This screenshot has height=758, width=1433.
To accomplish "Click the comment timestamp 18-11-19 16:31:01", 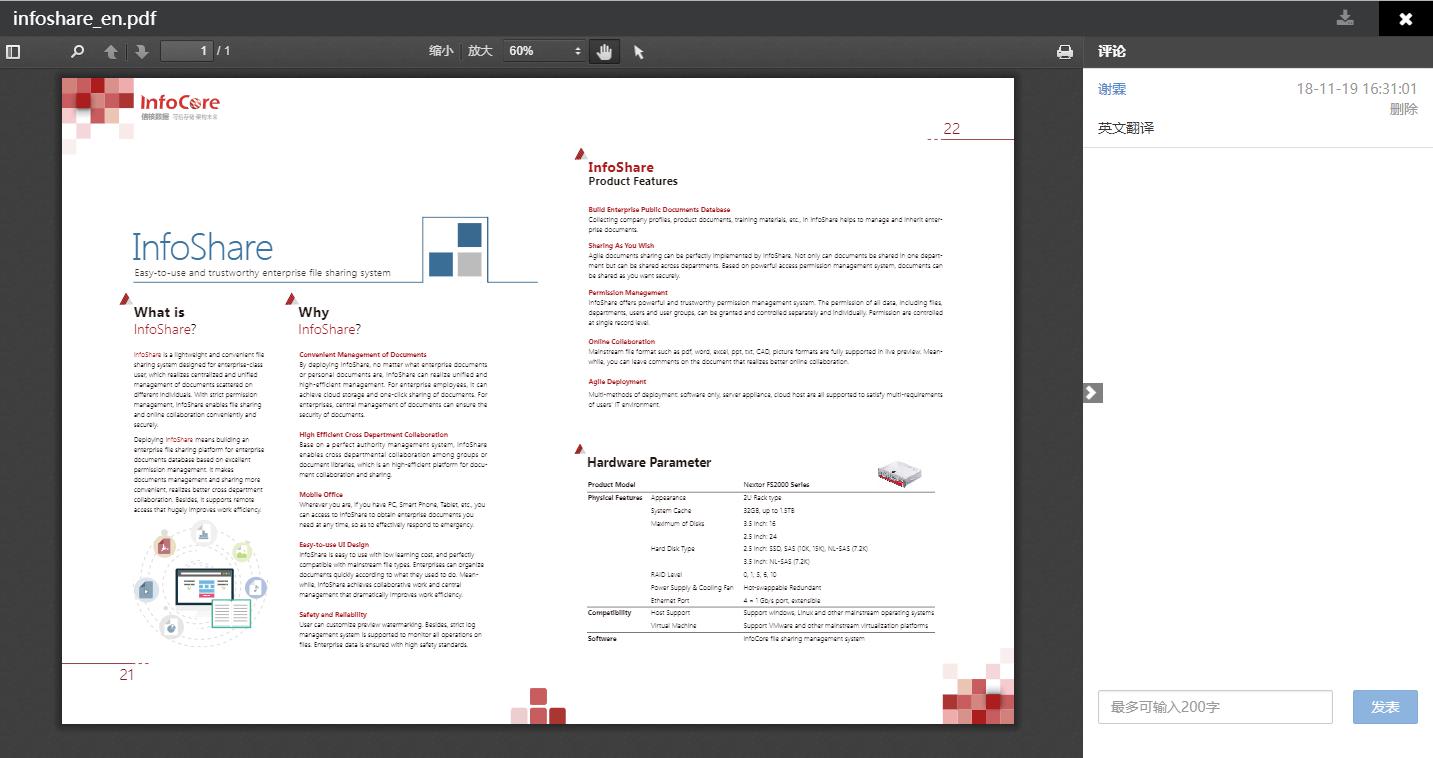I will (1357, 89).
